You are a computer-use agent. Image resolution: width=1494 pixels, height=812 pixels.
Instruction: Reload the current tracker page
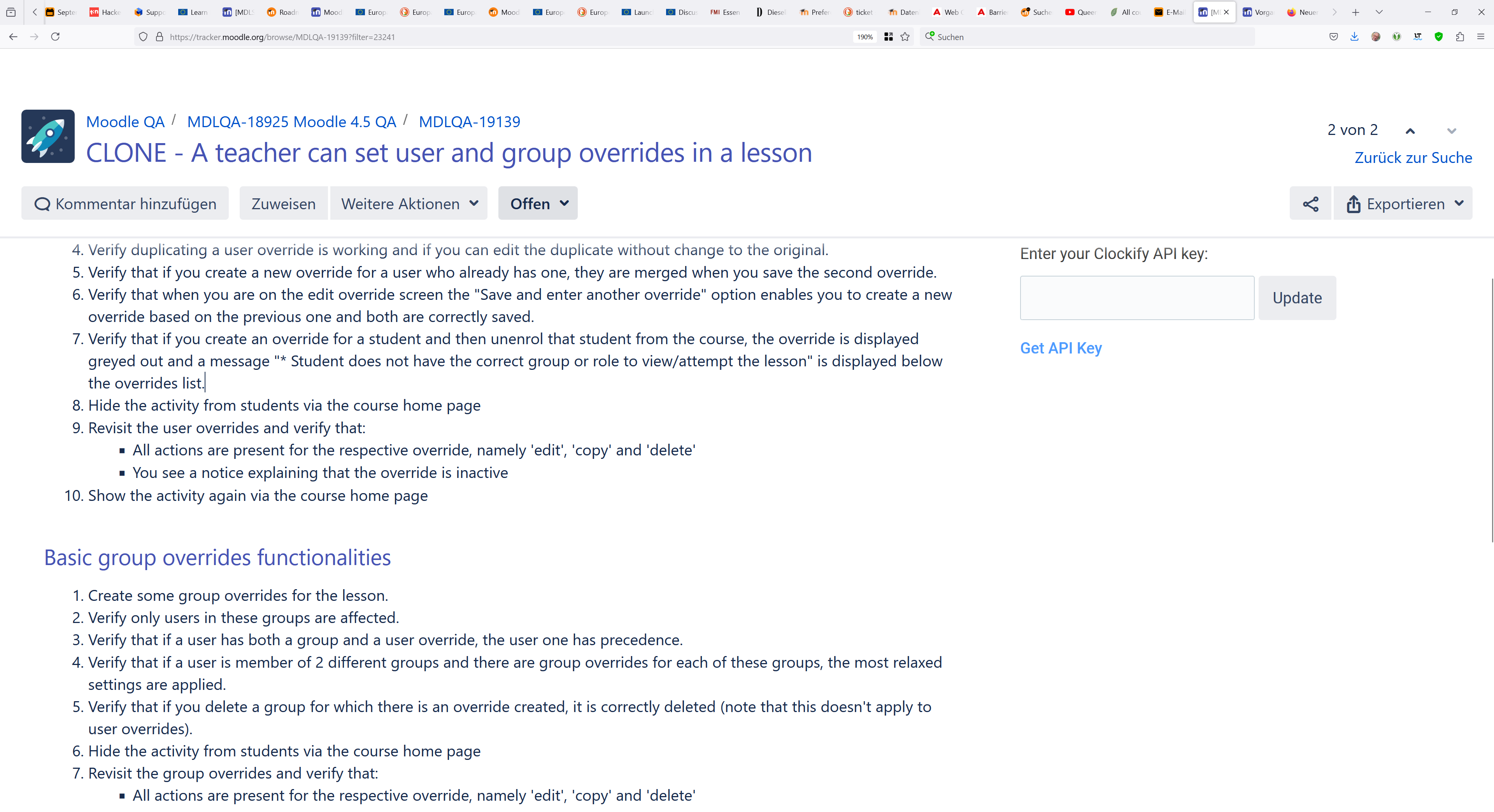tap(55, 37)
